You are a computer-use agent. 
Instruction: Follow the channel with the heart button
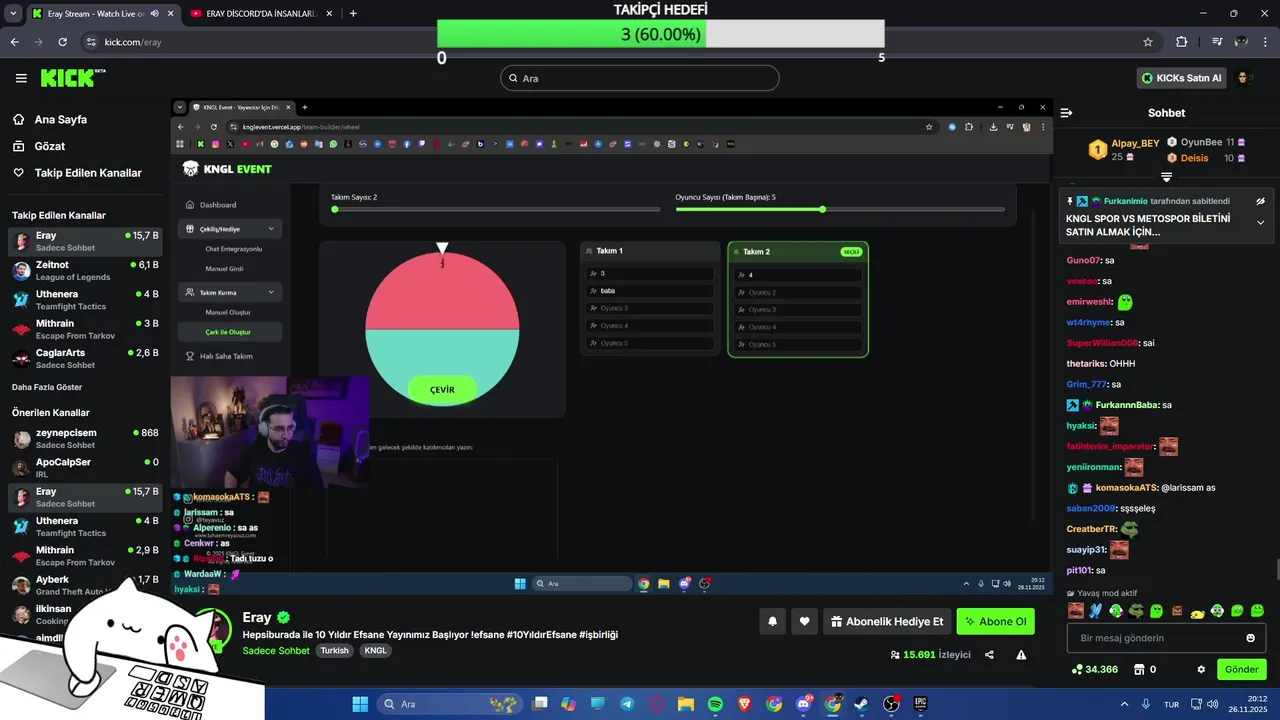[x=804, y=621]
